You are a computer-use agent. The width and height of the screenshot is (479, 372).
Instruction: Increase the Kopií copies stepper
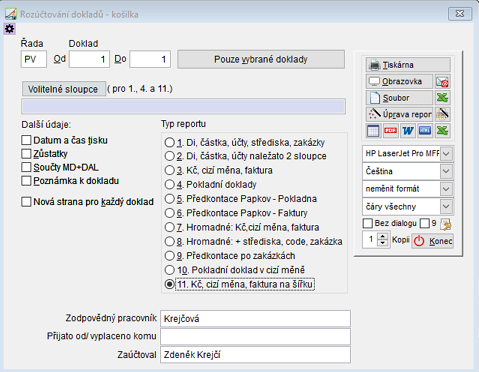click(383, 236)
